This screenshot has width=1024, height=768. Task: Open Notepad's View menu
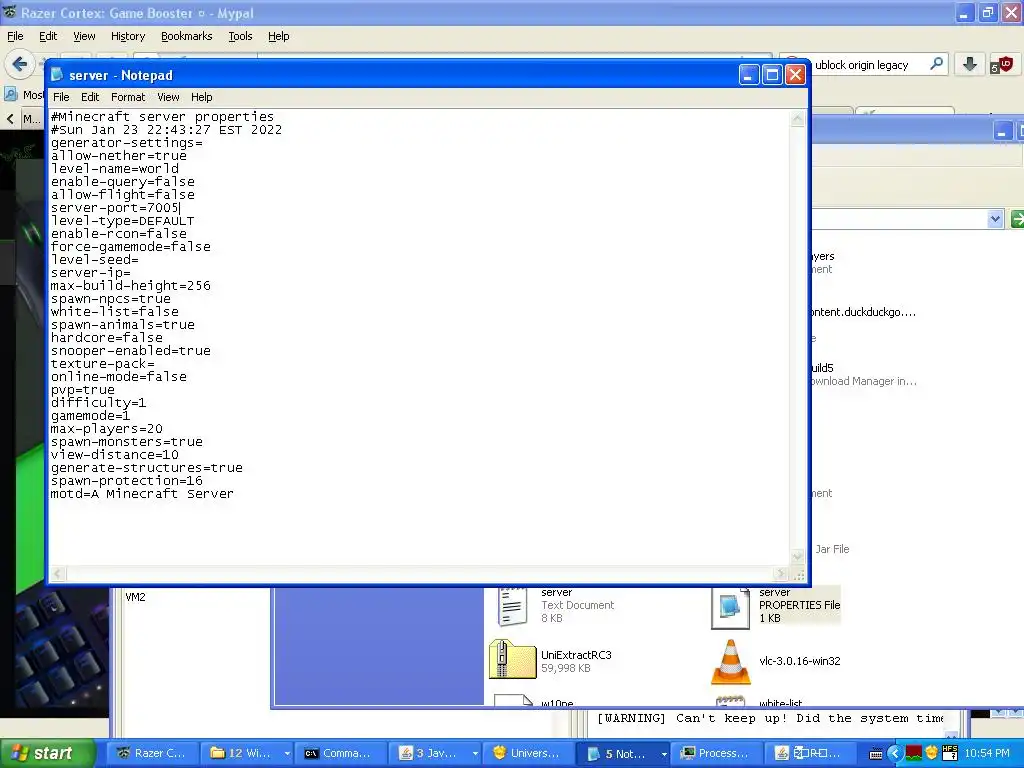168,97
